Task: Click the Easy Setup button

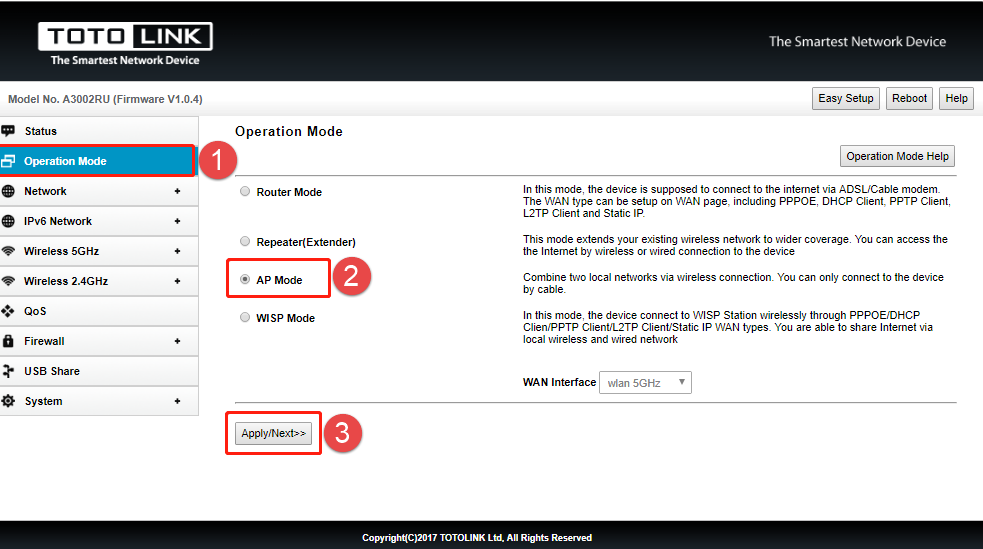Action: (x=846, y=98)
